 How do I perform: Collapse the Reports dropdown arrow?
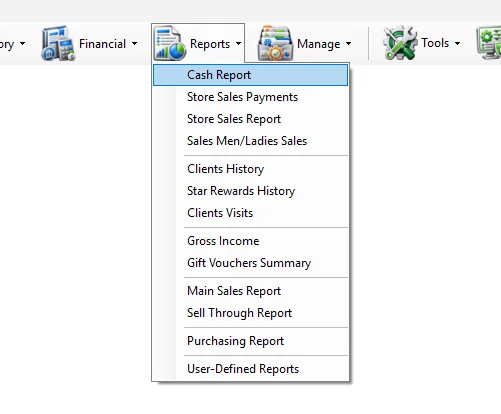coord(238,43)
